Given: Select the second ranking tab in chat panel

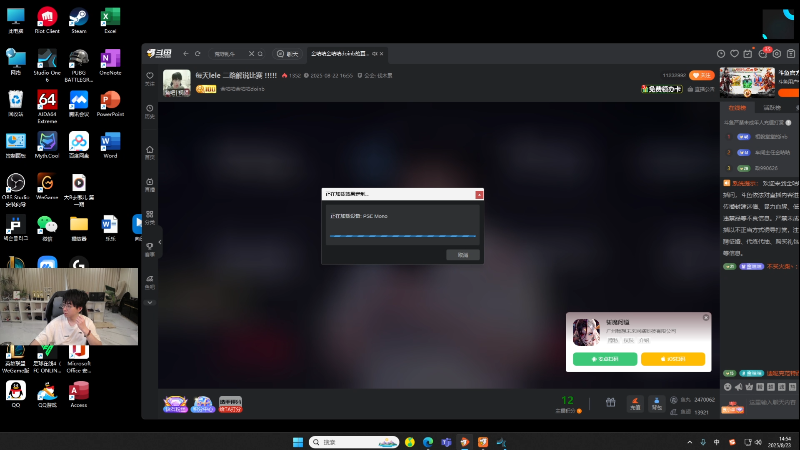Looking at the screenshot, I should pyautogui.click(x=771, y=108).
